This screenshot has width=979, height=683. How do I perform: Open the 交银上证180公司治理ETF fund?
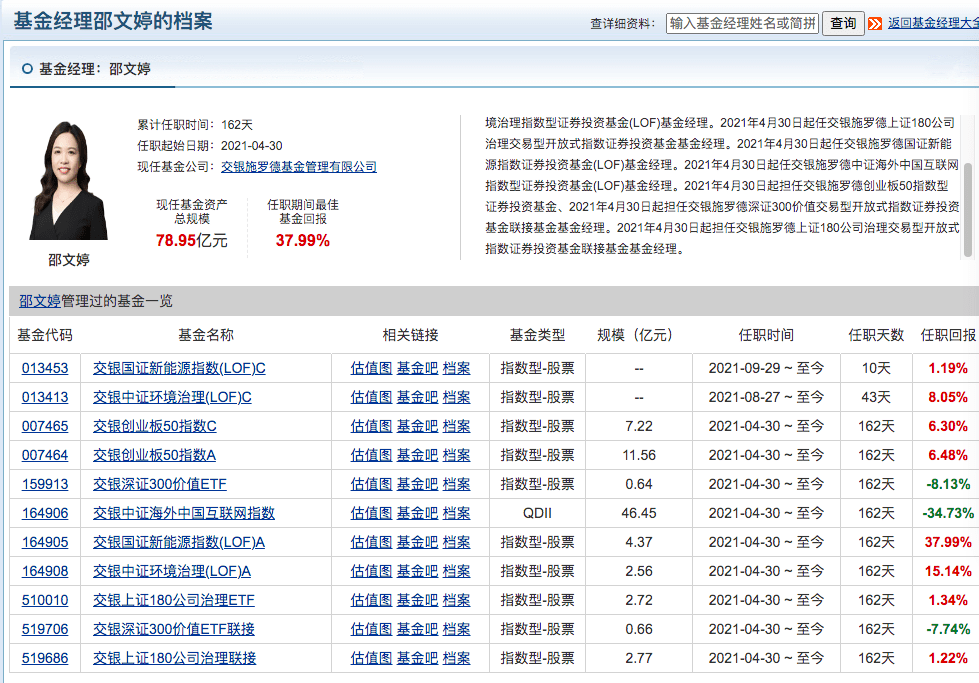(174, 601)
